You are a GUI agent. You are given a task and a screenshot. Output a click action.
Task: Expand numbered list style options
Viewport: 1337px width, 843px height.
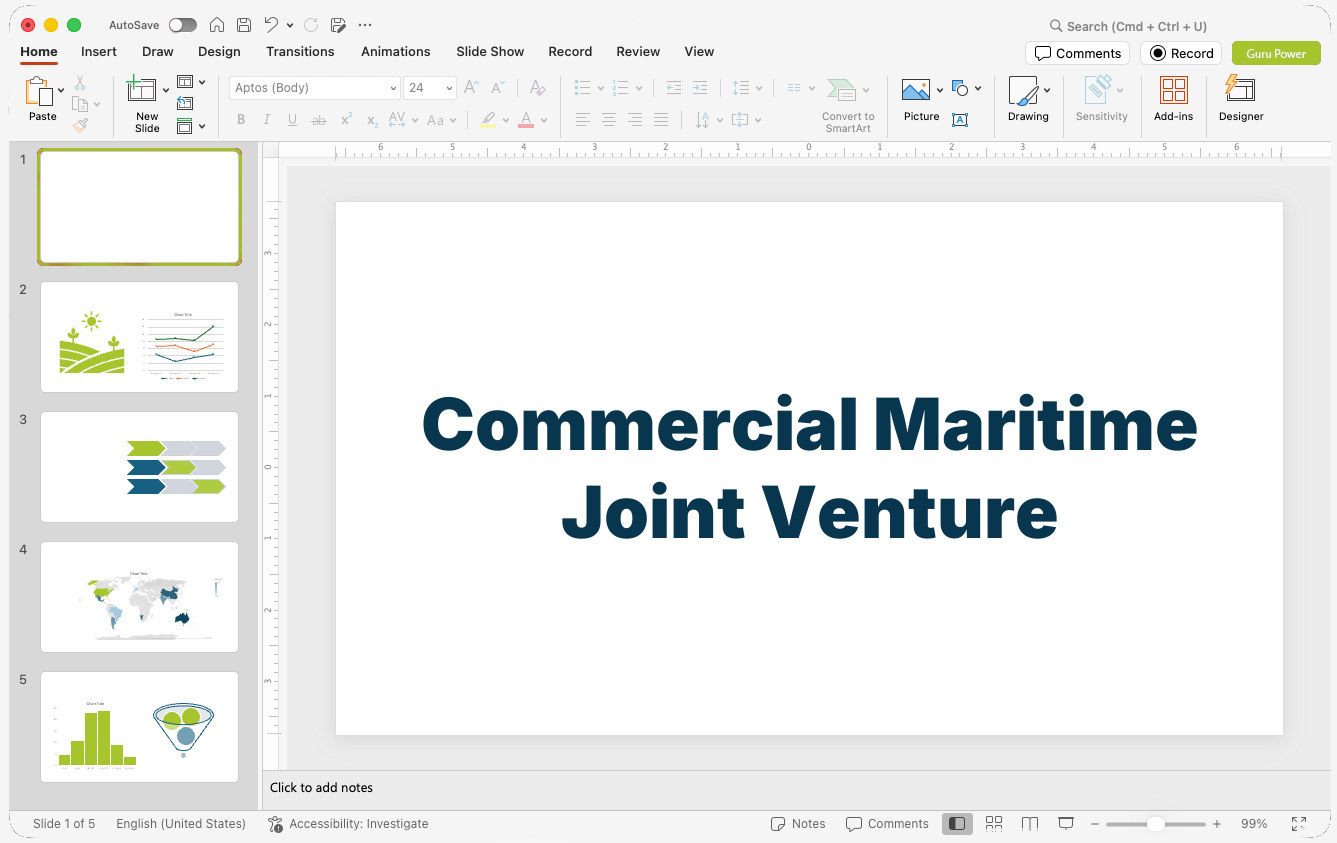[639, 88]
